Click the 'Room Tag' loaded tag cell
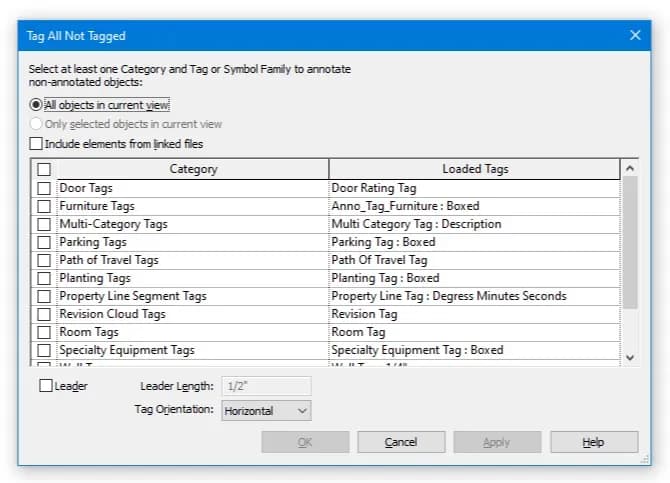 click(x=474, y=332)
